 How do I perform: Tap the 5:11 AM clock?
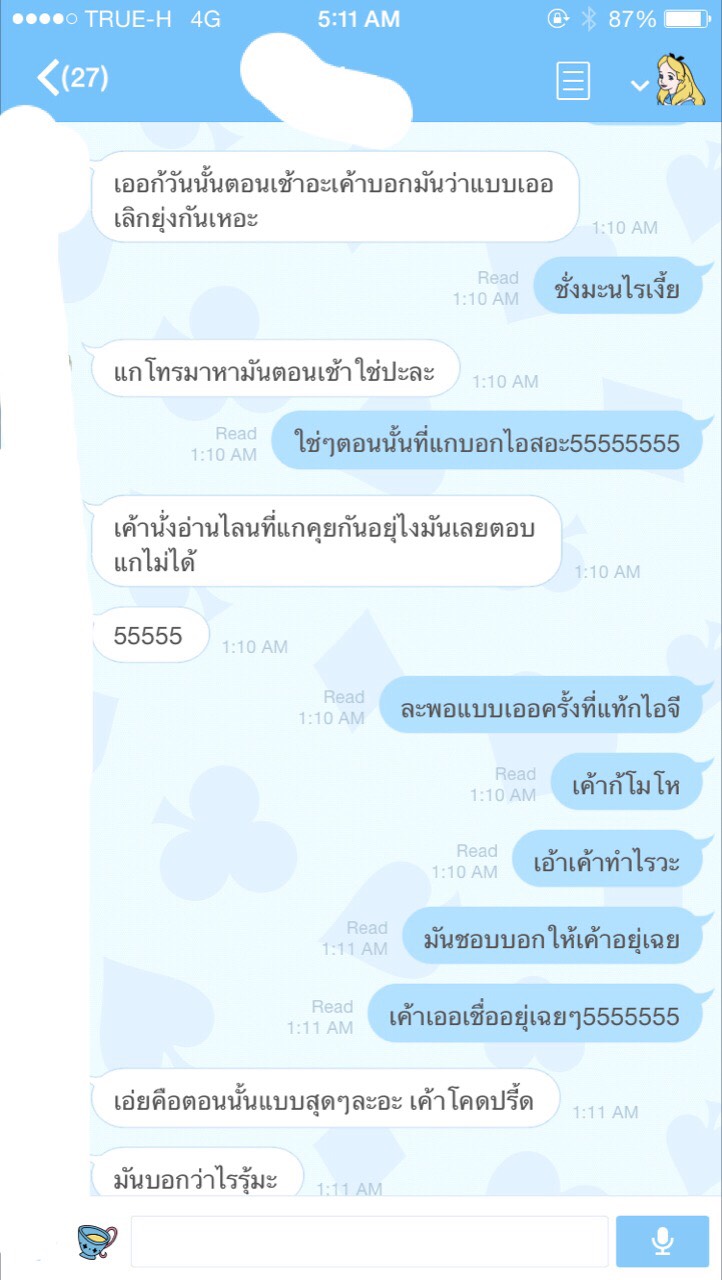358,18
